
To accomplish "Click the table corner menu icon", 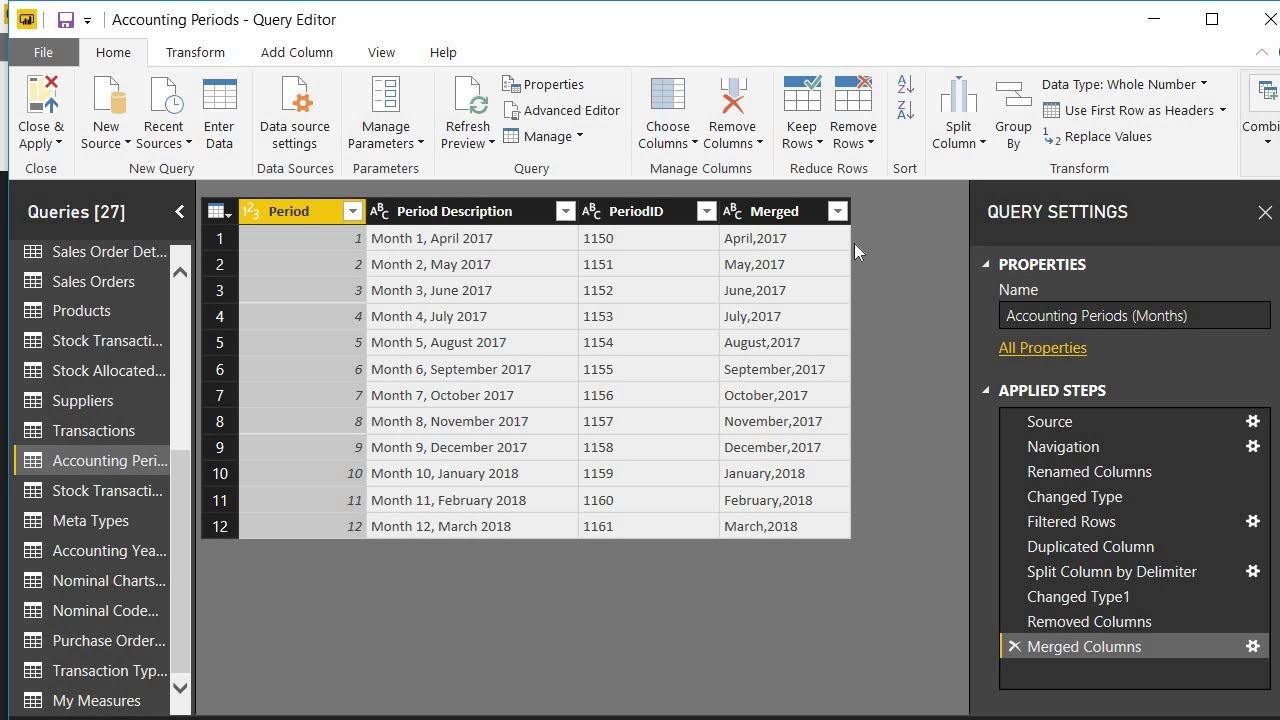I will pos(219,211).
